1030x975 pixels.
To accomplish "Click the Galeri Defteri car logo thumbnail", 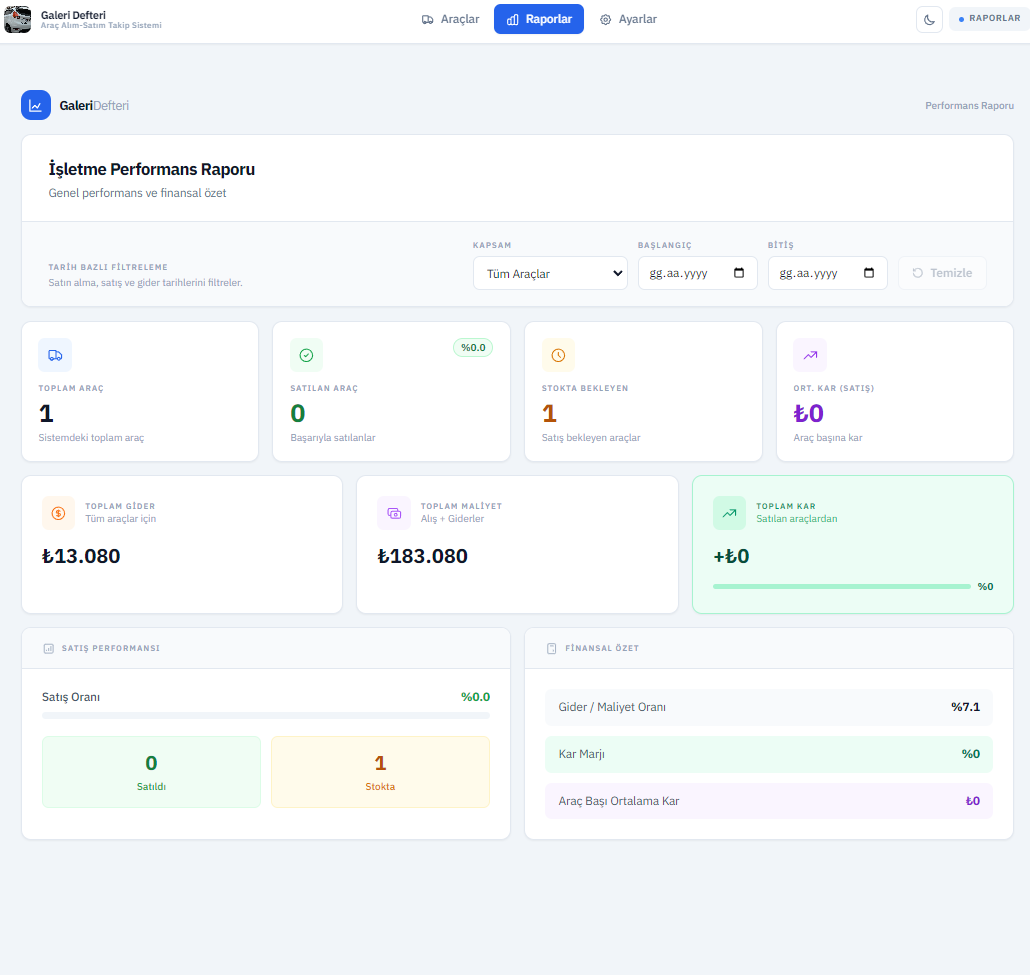I will point(18,19).
